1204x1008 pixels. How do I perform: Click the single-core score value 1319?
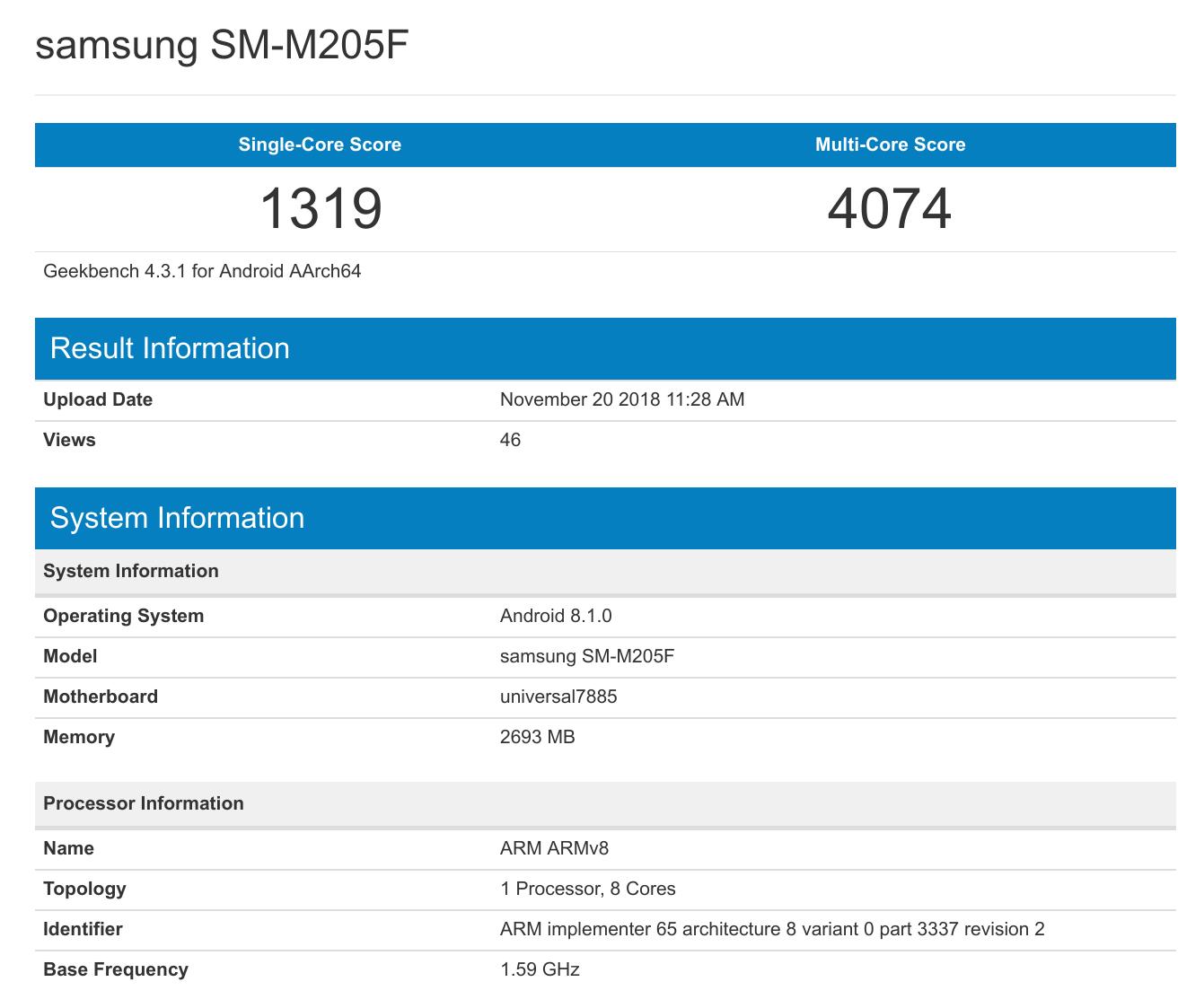tap(320, 209)
